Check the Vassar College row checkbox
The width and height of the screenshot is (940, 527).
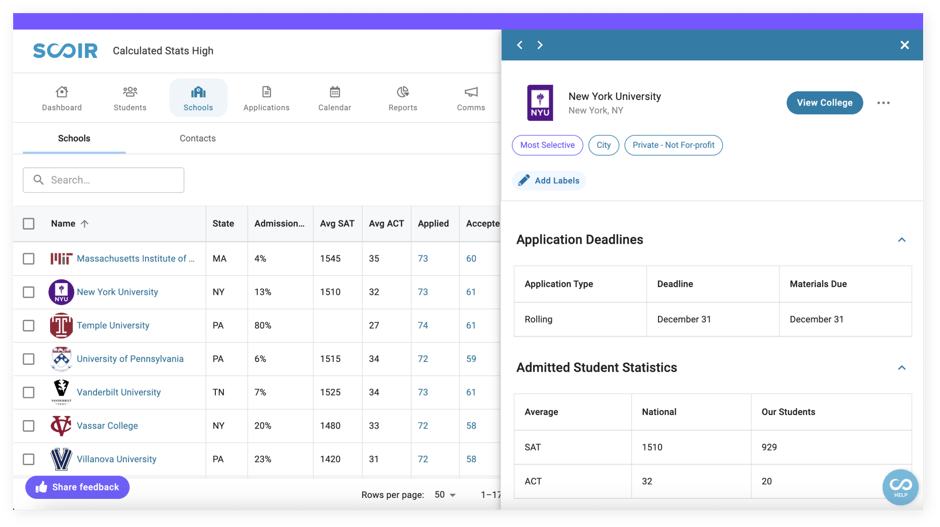(x=29, y=426)
